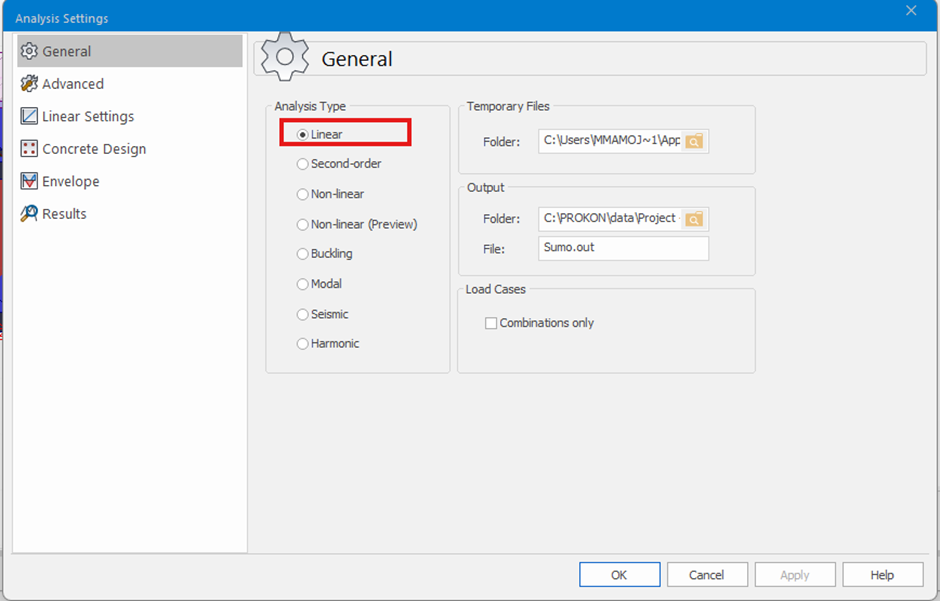The height and width of the screenshot is (601, 940).
Task: Open the Advanced settings page
Action: [129, 84]
